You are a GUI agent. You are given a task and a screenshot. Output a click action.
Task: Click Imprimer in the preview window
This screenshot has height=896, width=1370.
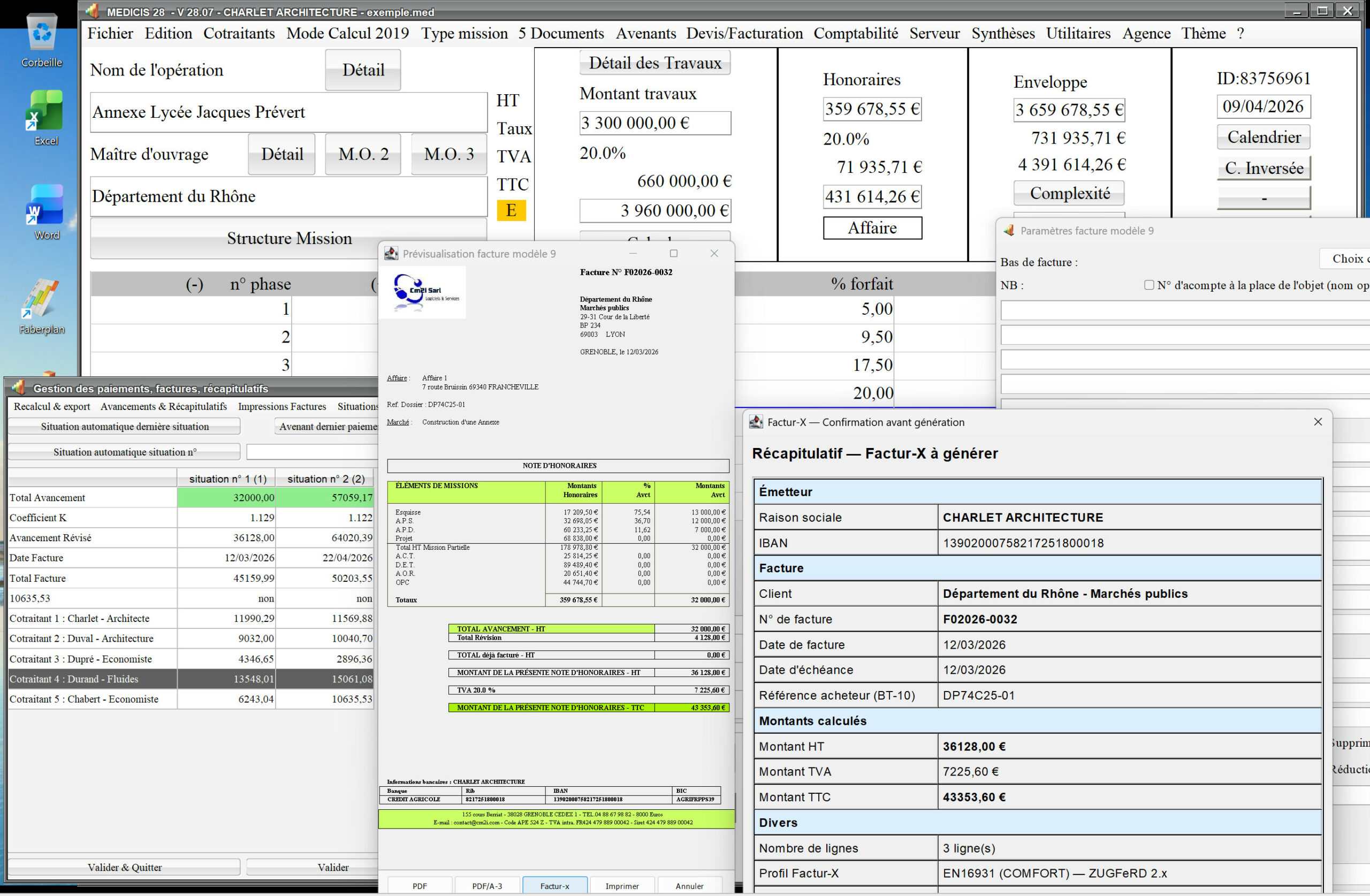[x=622, y=886]
